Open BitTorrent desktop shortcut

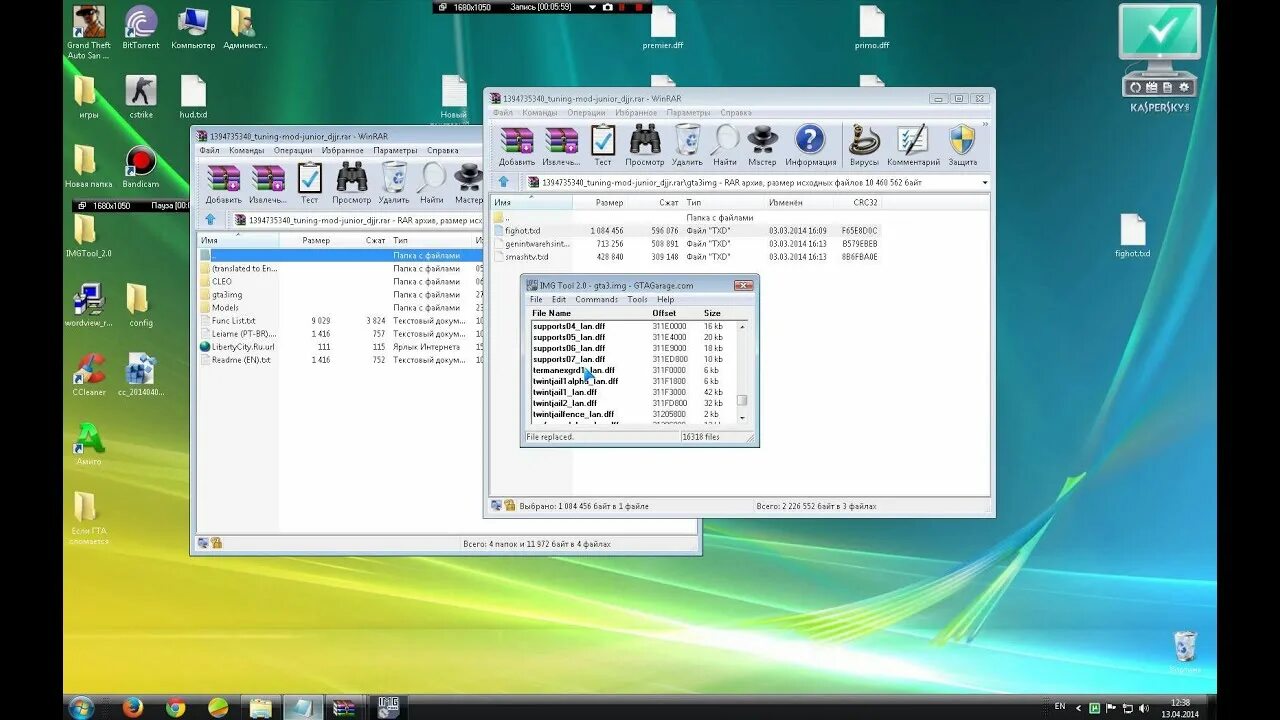141,28
